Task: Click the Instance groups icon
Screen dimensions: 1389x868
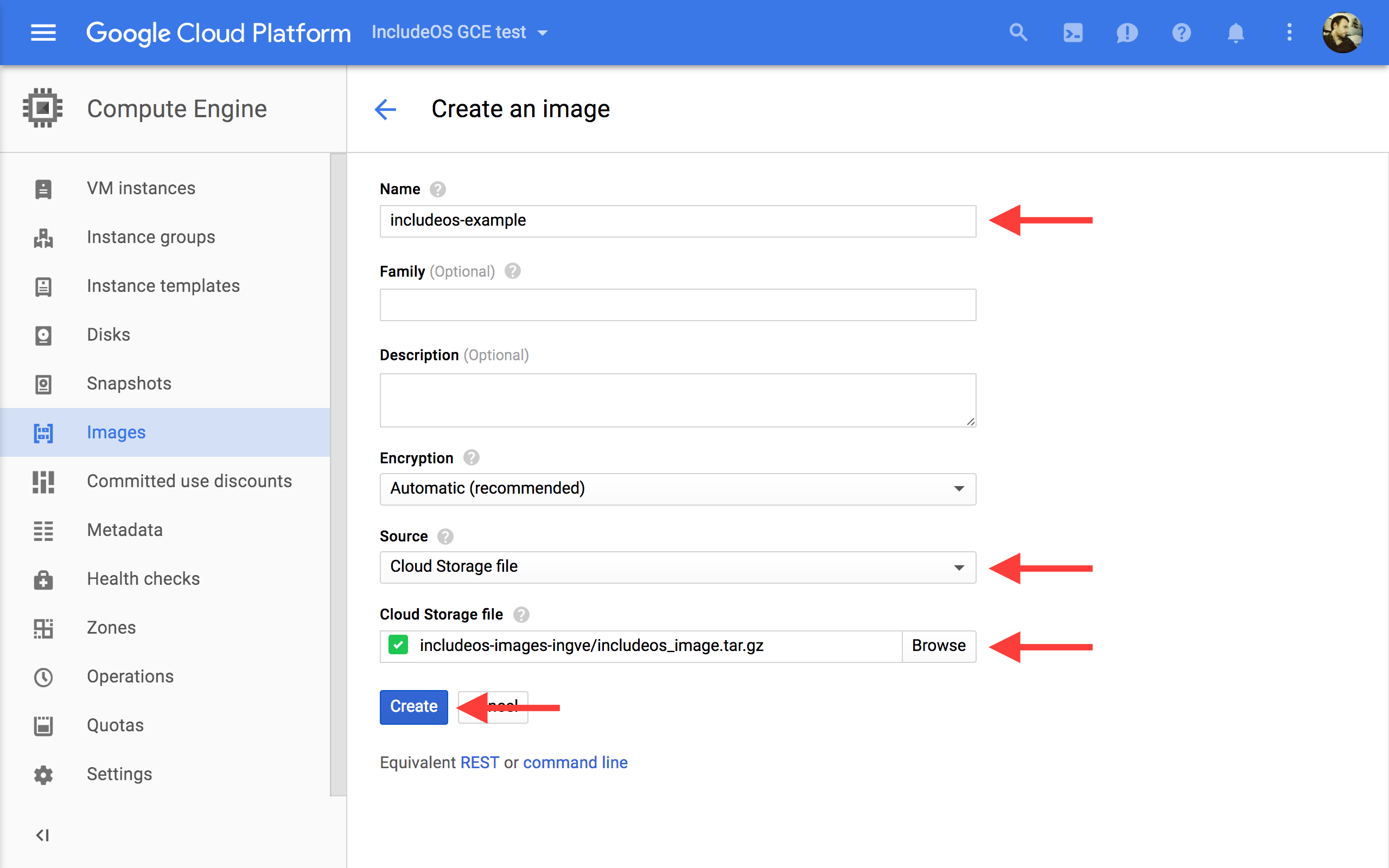Action: tap(43, 238)
